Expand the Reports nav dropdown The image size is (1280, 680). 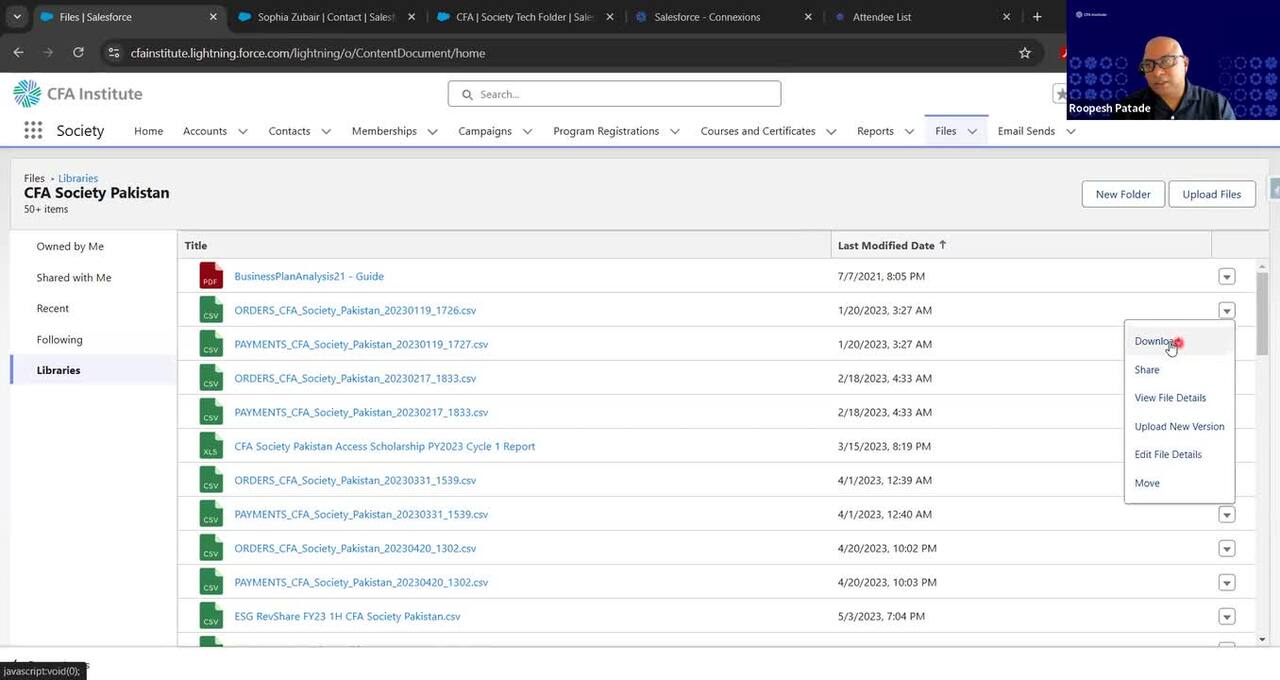[910, 131]
